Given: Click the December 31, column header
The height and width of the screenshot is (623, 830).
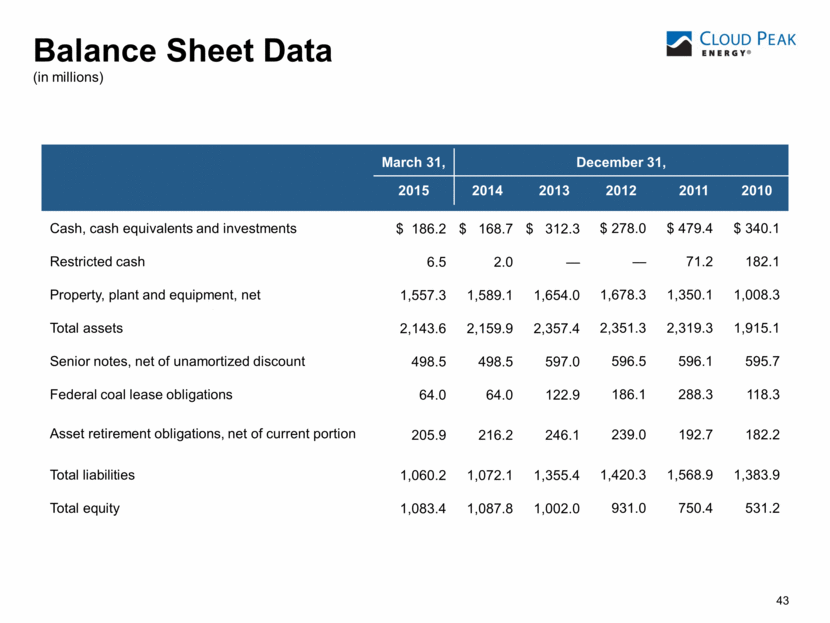Looking at the screenshot, I should [x=620, y=161].
